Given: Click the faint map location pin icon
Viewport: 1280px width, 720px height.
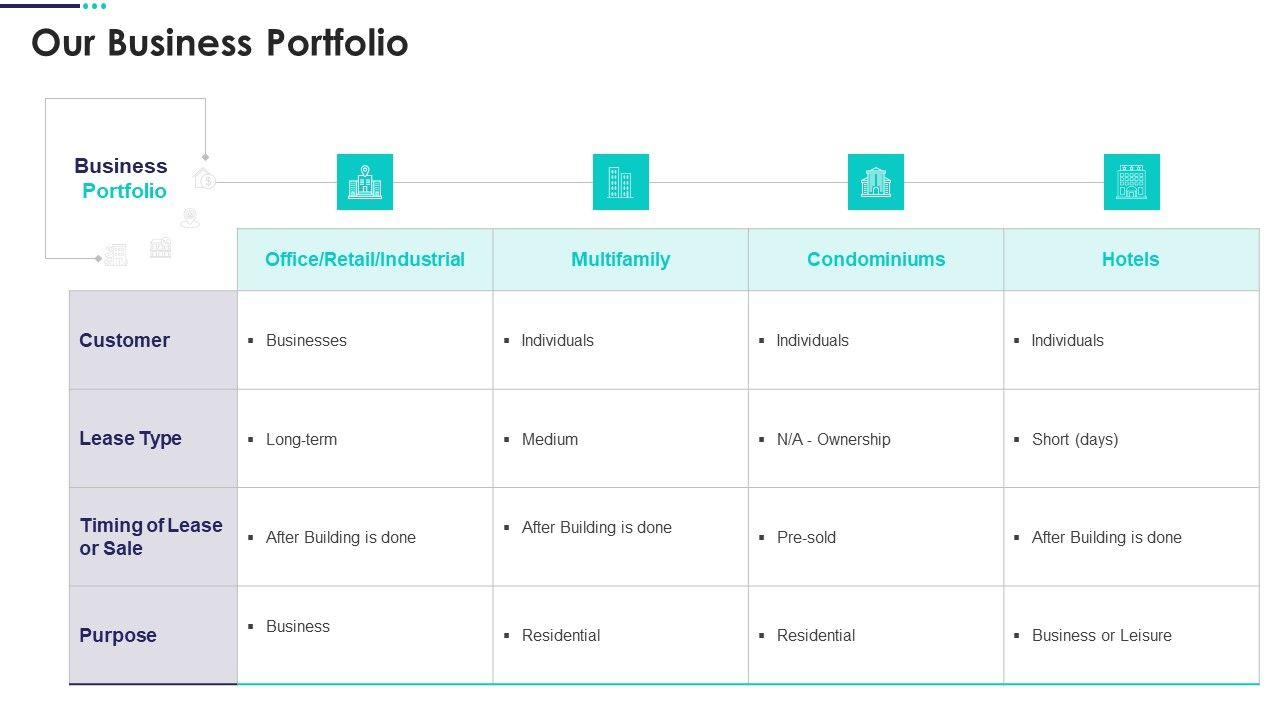Looking at the screenshot, I should point(189,218).
